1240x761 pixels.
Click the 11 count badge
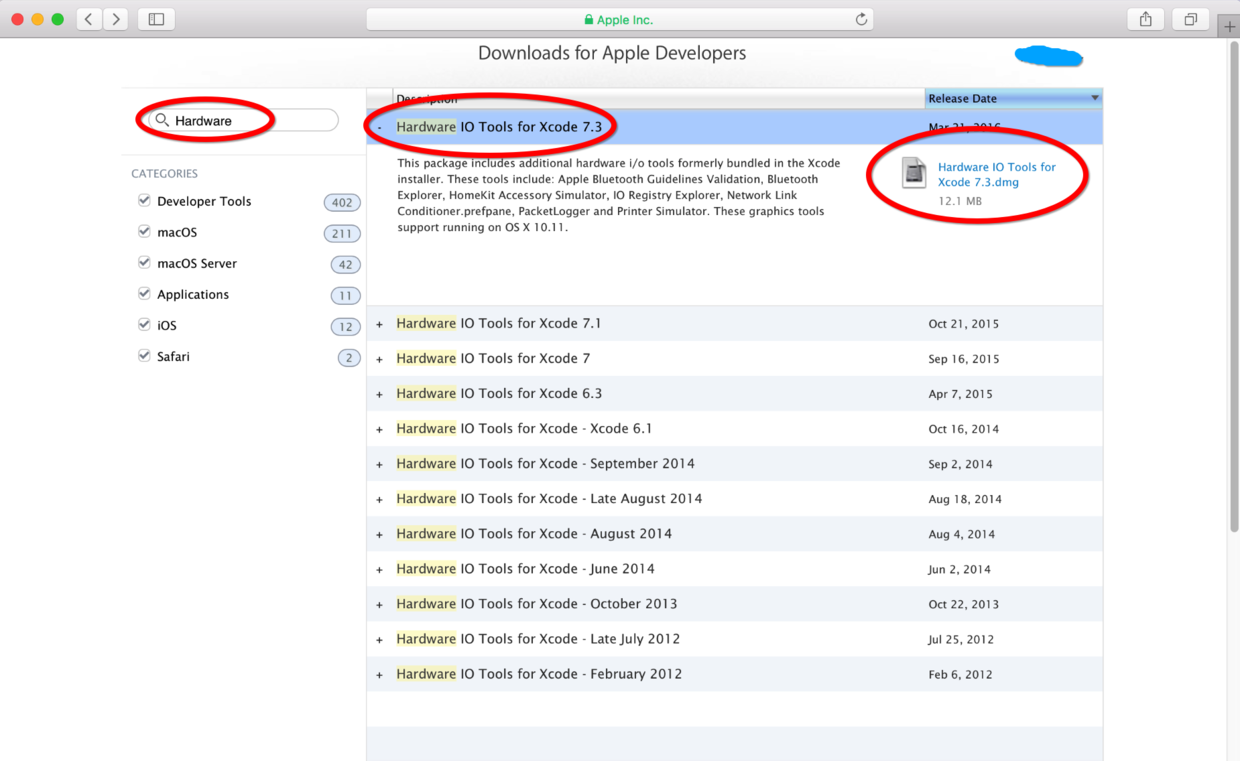346,295
